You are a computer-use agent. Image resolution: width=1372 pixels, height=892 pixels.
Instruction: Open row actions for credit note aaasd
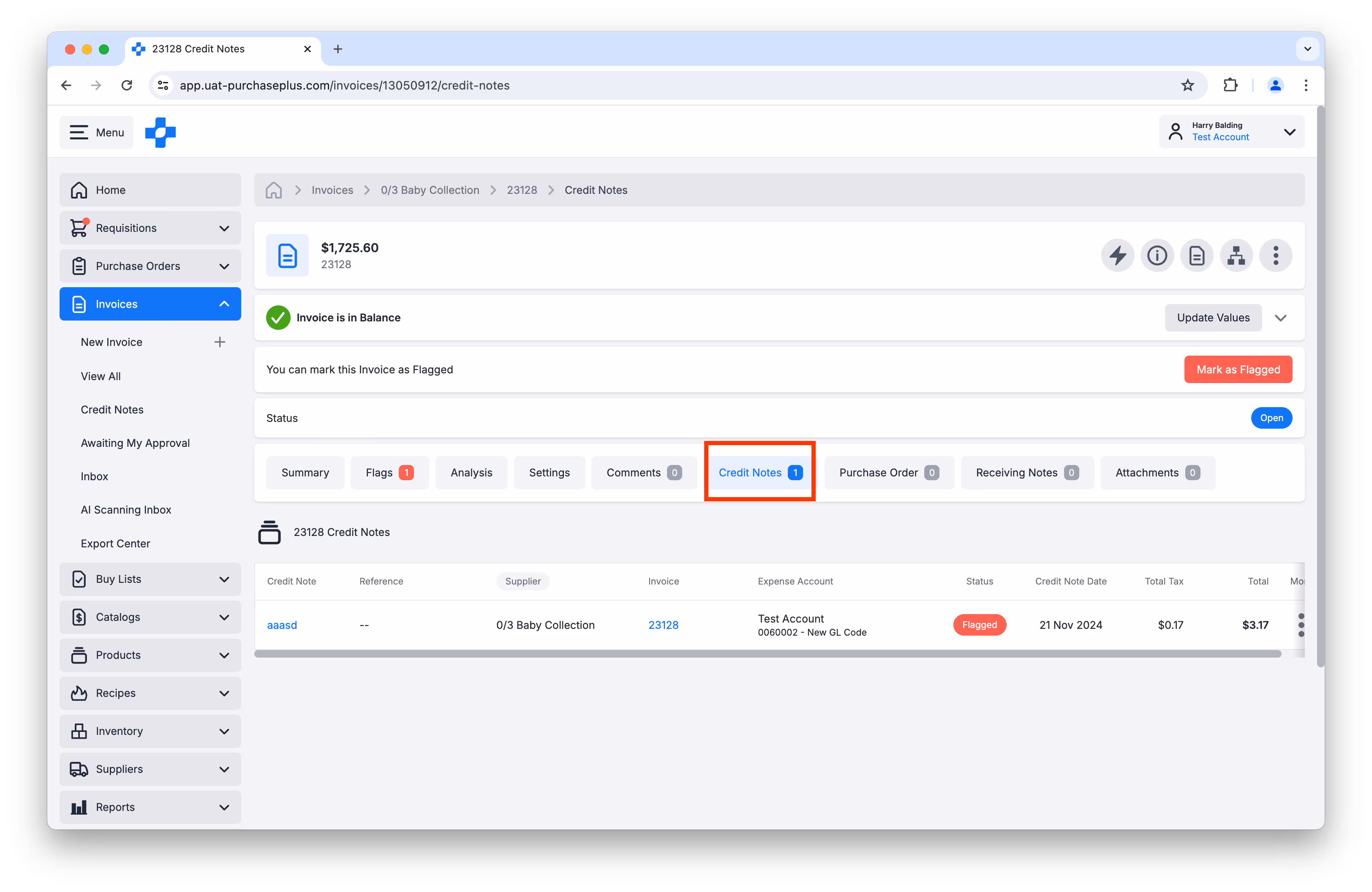click(1301, 625)
